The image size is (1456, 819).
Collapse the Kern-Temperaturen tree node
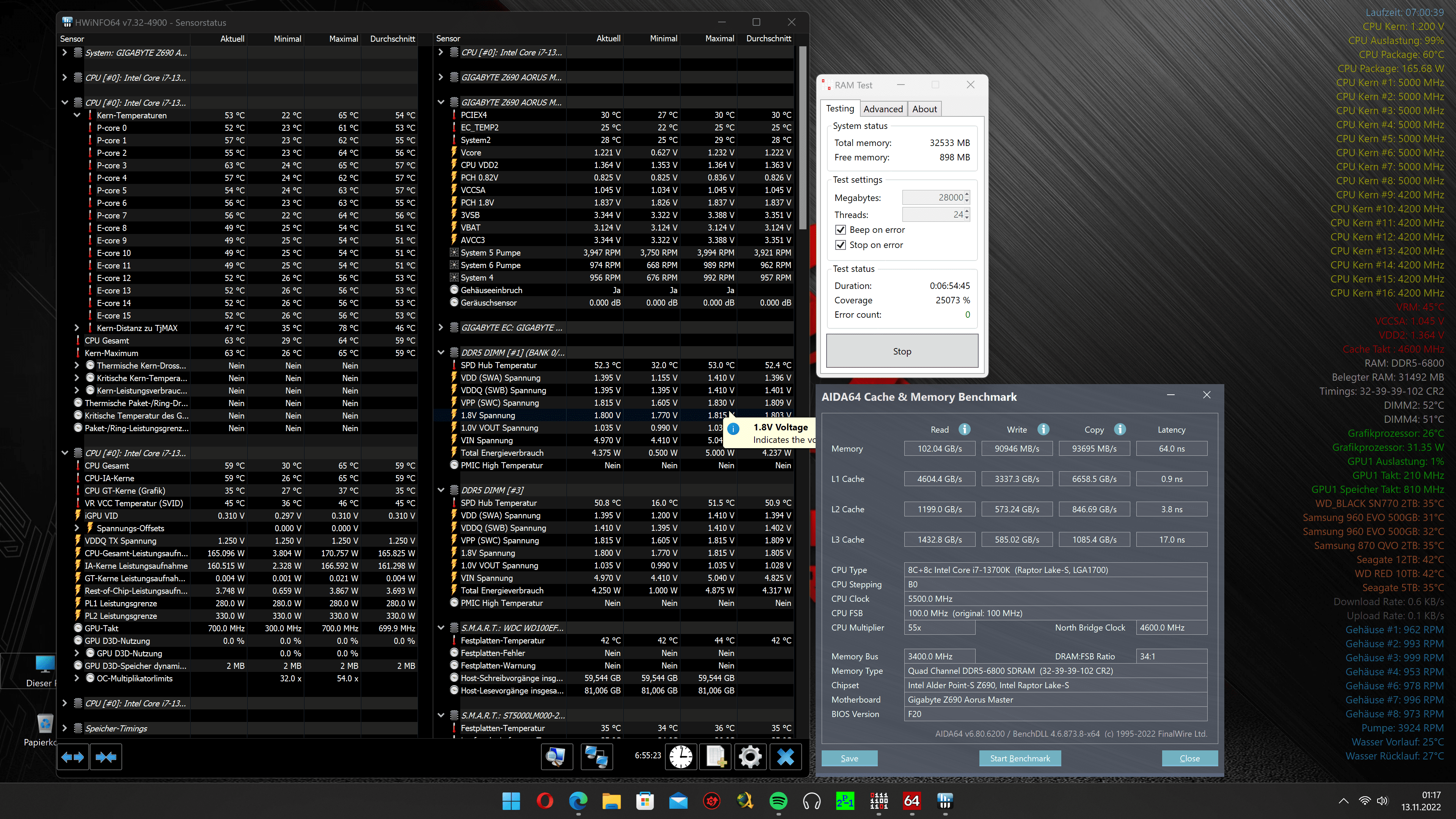pos(77,115)
